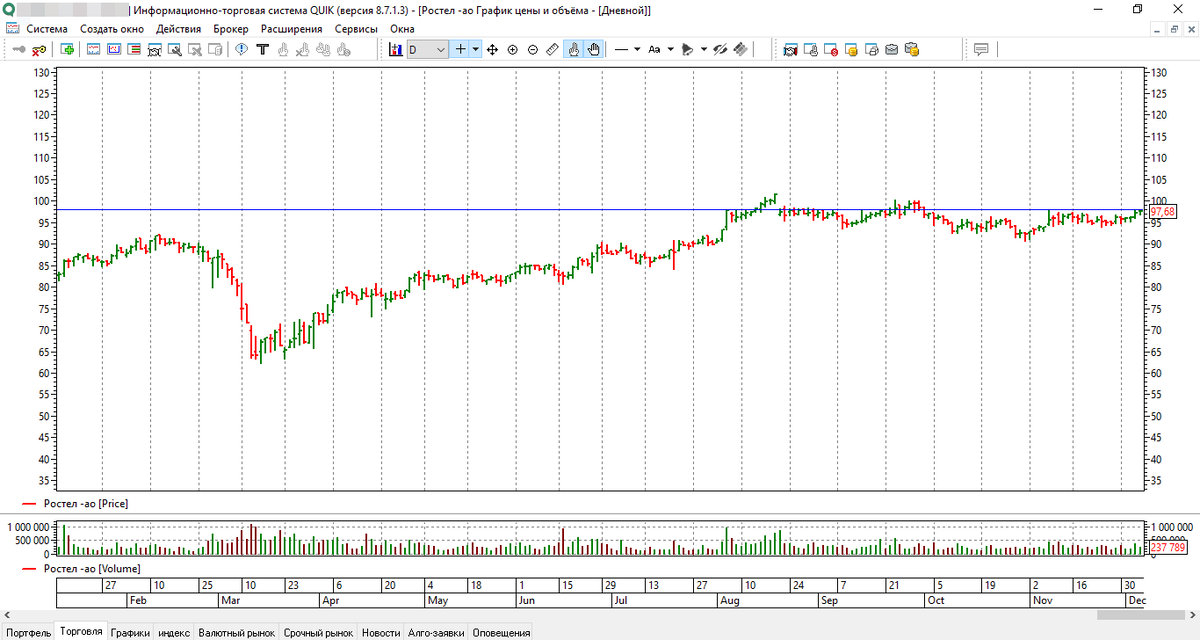Click the Aug month label on timeline
1200x640 pixels.
pyautogui.click(x=730, y=601)
